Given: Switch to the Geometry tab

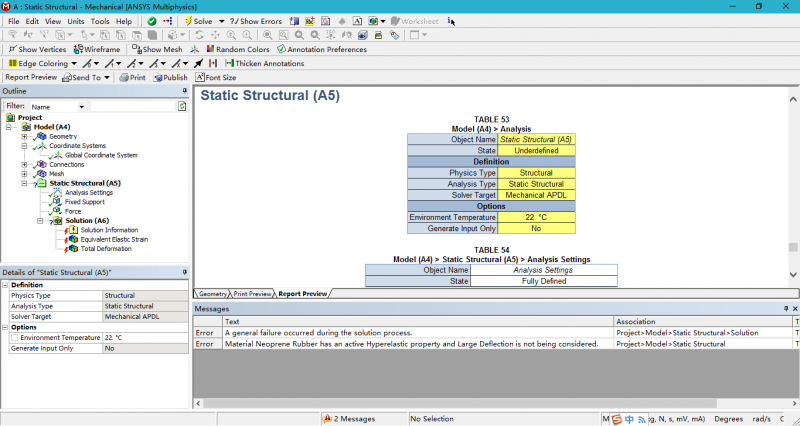Looking at the screenshot, I should [x=213, y=294].
